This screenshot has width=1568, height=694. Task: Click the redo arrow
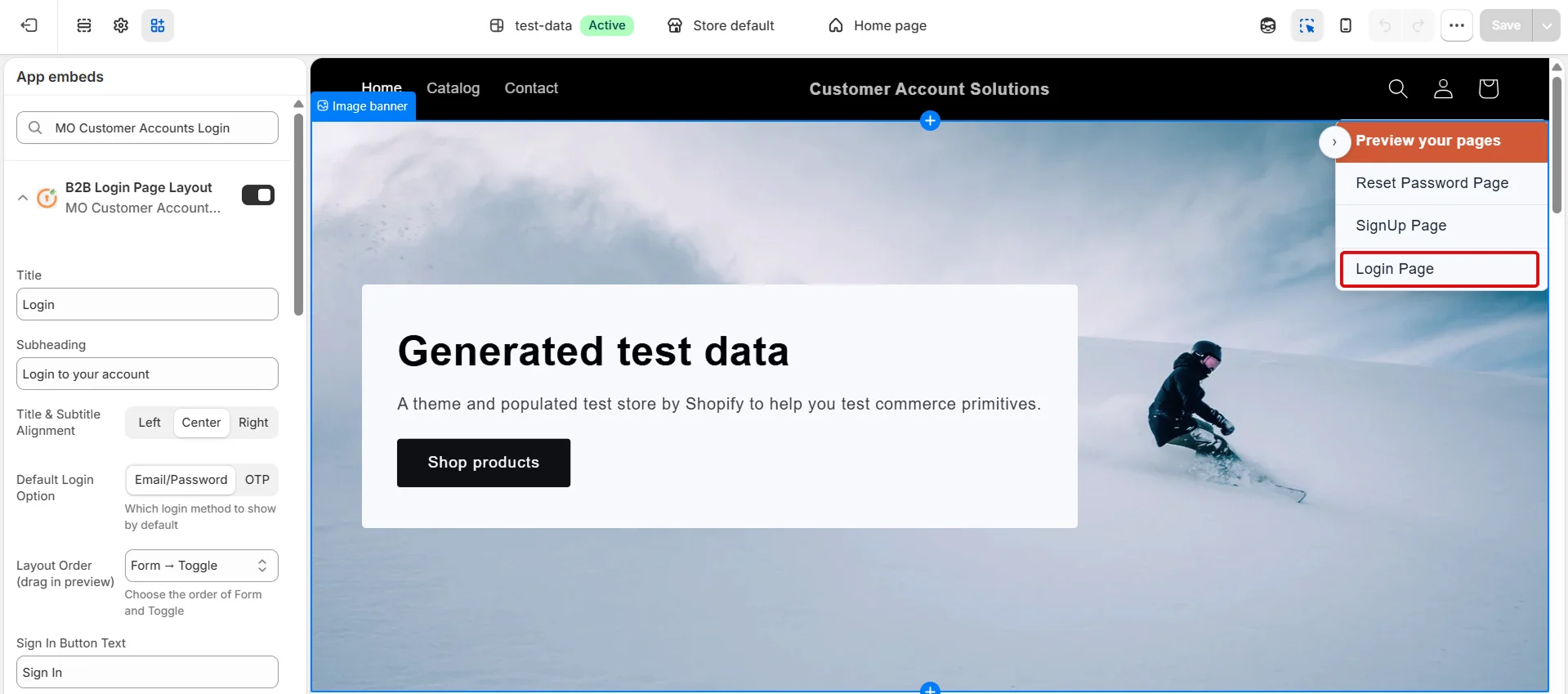(x=1418, y=25)
